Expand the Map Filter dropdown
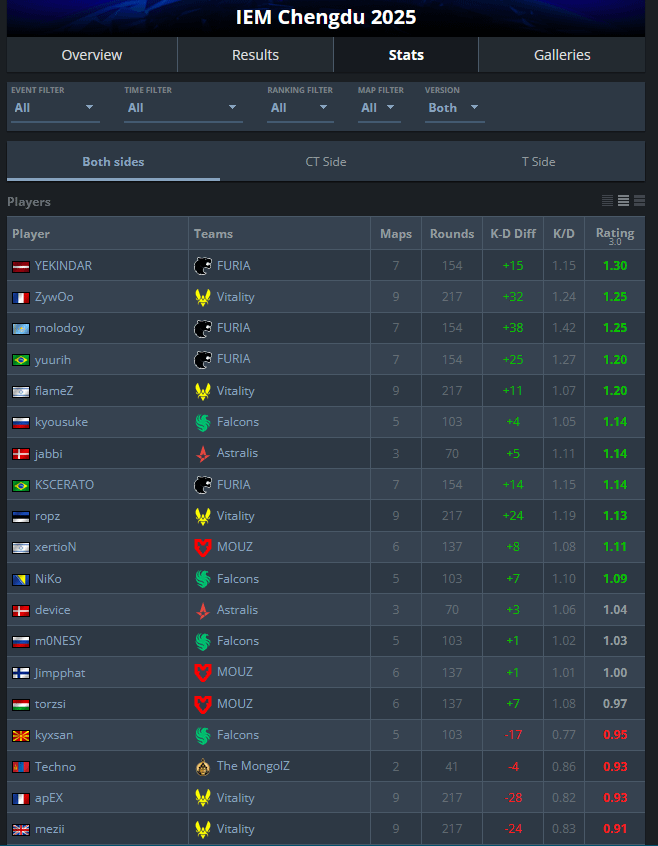 click(379, 108)
